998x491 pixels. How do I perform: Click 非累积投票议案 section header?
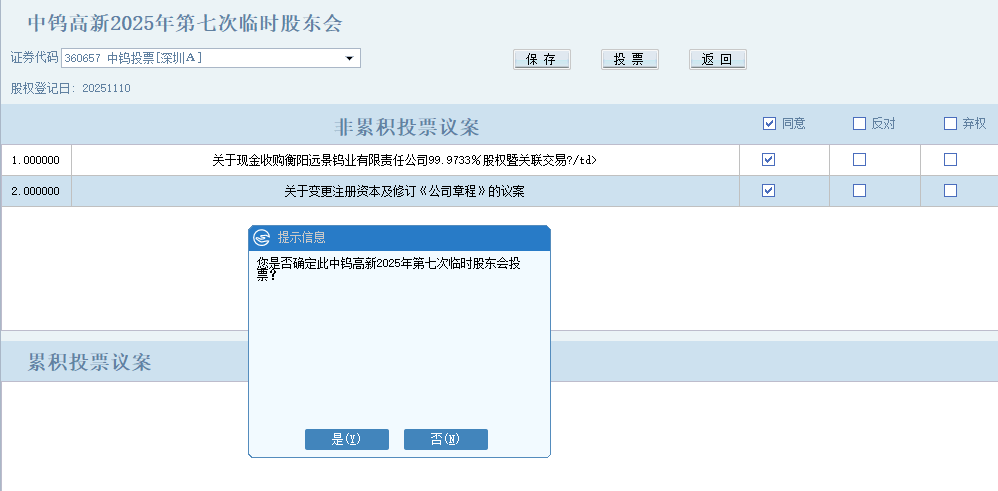407,127
